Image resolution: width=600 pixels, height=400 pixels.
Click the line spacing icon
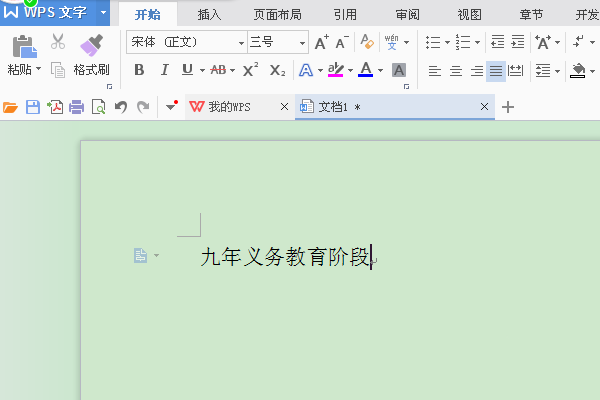pyautogui.click(x=543, y=71)
